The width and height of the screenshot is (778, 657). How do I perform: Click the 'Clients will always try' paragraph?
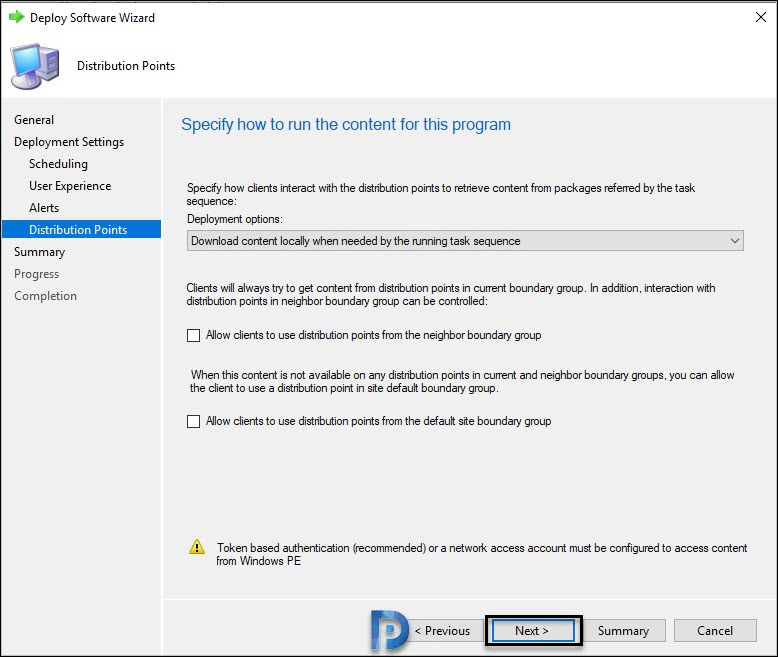[451, 294]
